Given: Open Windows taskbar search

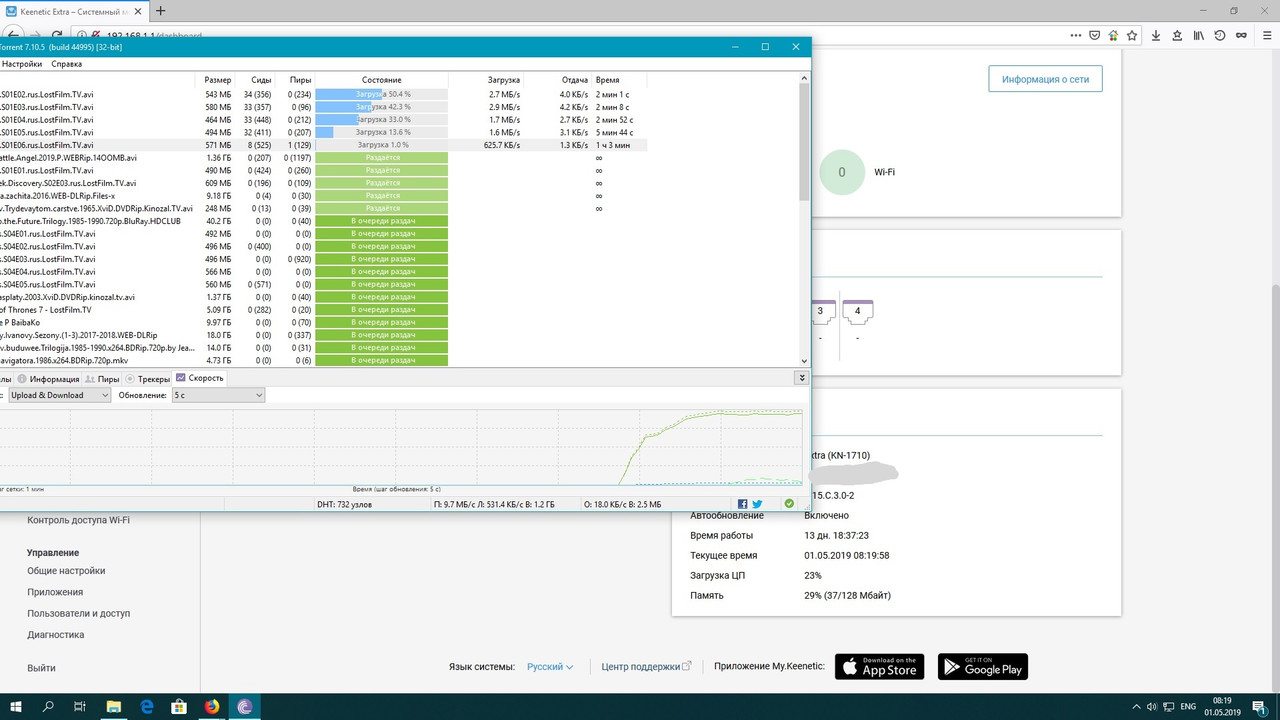Looking at the screenshot, I should click(x=48, y=706).
